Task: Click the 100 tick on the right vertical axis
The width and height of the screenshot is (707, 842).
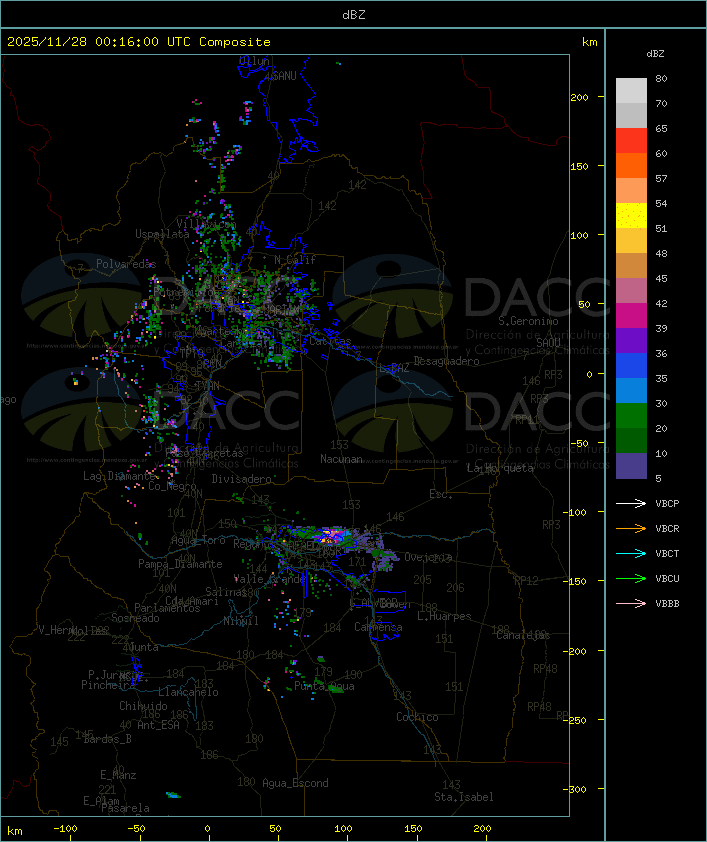Action: tap(579, 235)
